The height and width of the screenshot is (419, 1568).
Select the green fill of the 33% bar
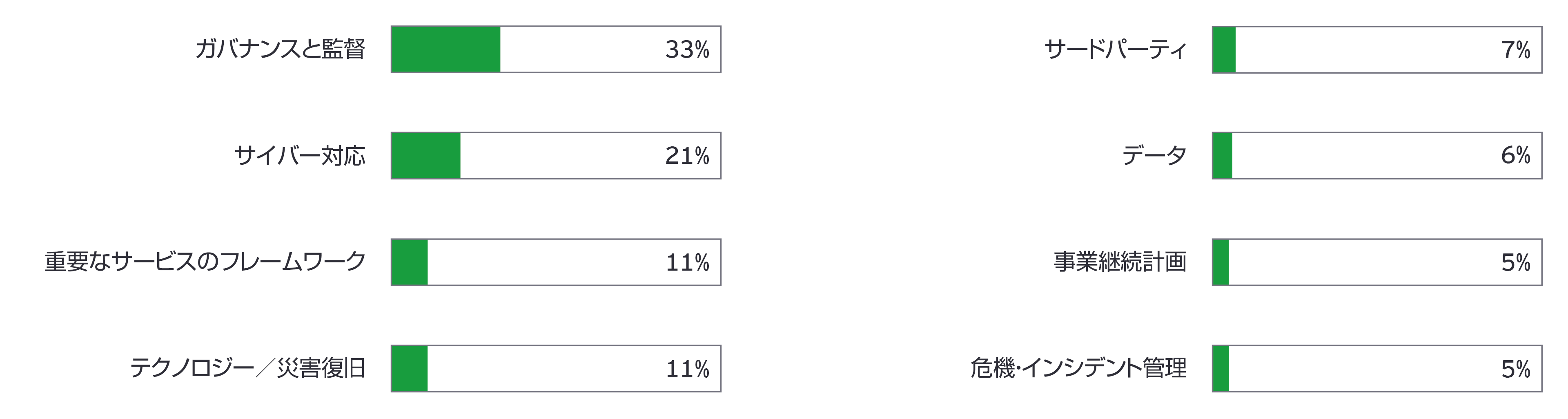click(445, 49)
